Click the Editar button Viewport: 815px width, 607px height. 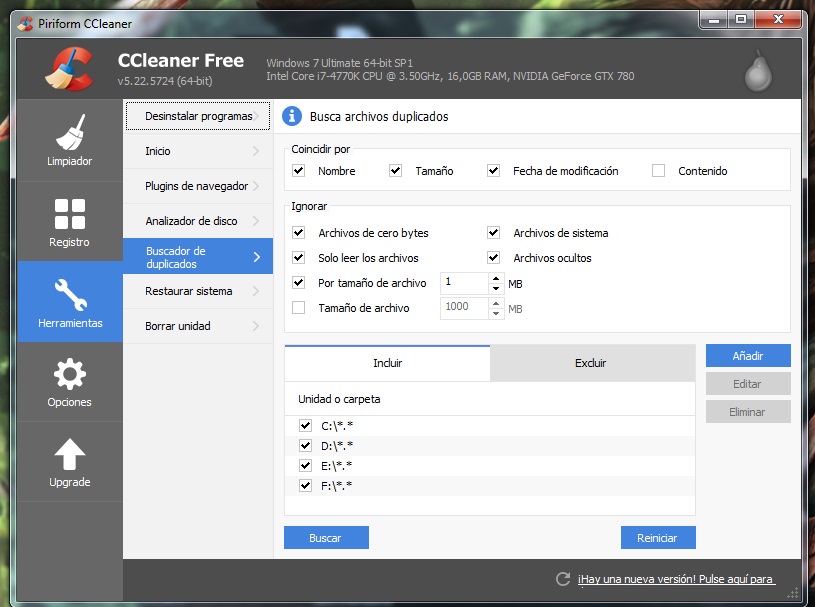pyautogui.click(x=748, y=384)
